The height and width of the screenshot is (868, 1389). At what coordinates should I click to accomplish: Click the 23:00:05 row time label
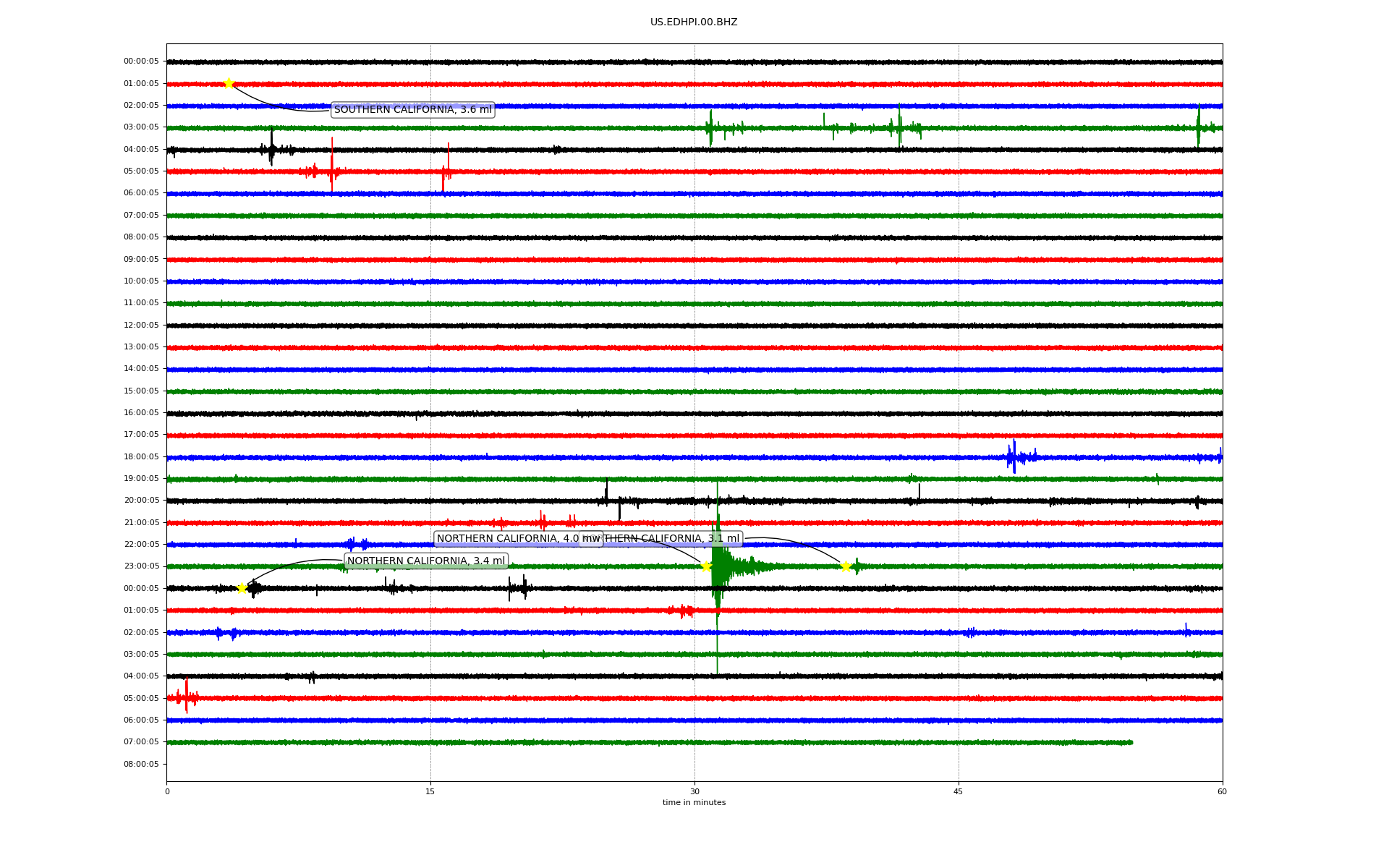pos(141,566)
